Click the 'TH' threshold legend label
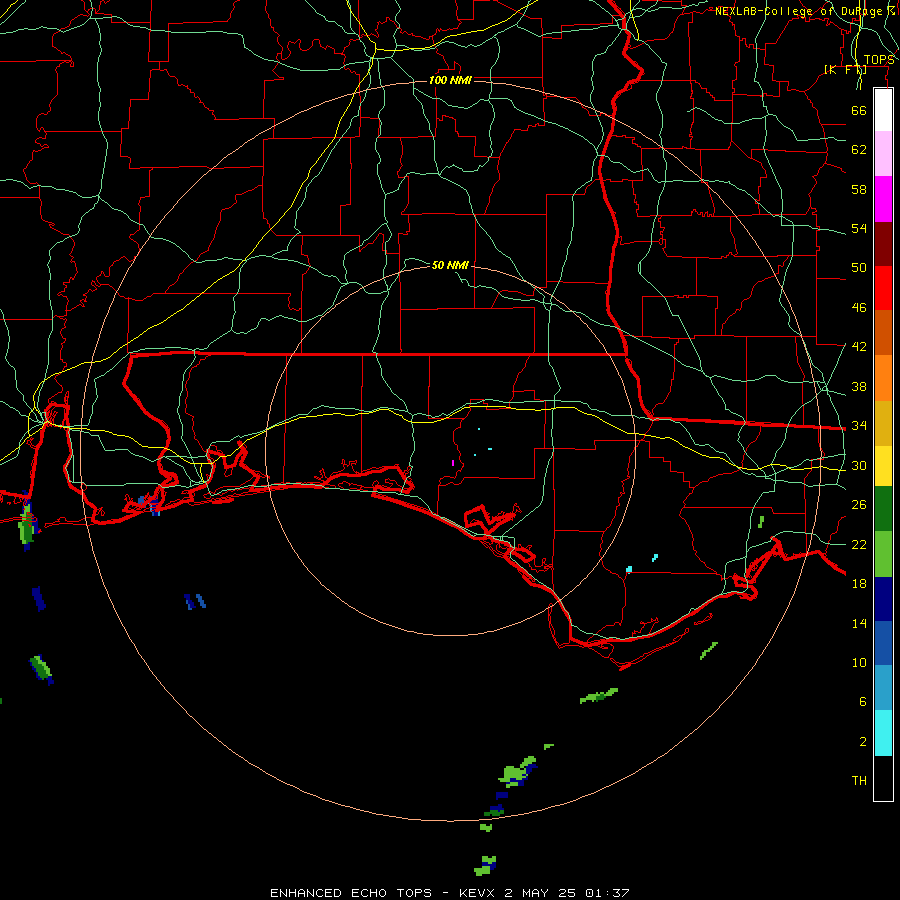 [859, 781]
